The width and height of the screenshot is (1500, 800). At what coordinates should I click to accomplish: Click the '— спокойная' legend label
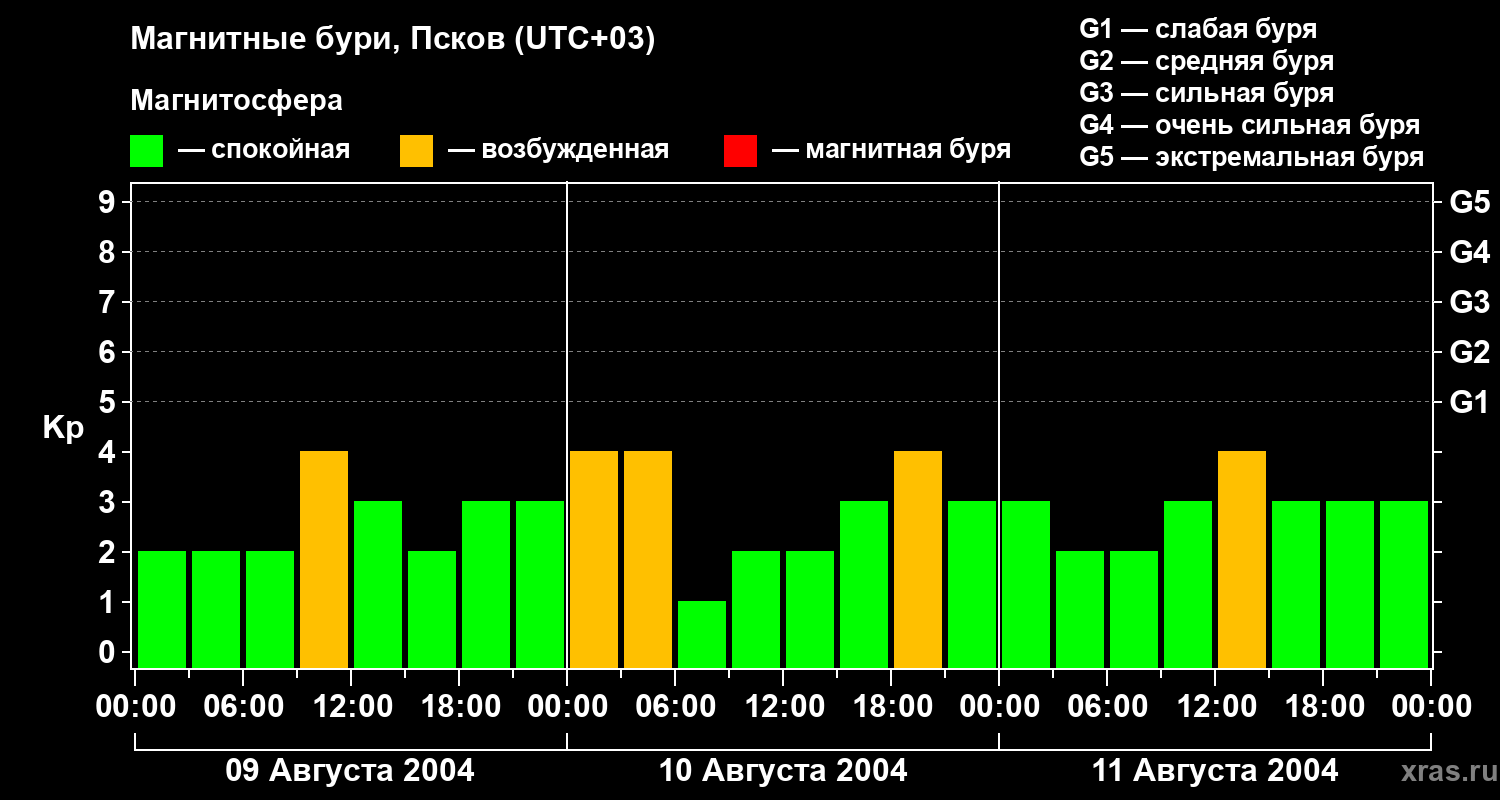(264, 150)
